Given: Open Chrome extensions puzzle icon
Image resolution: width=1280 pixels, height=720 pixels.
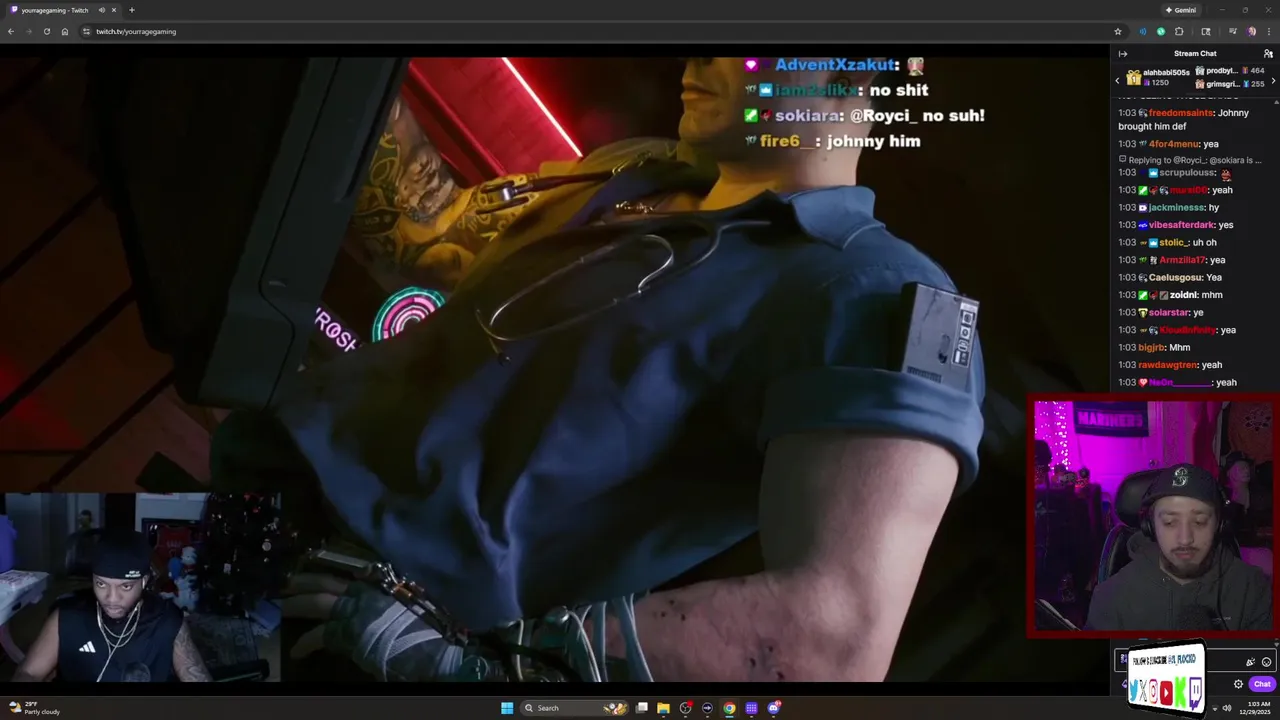Looking at the screenshot, I should pyautogui.click(x=1179, y=31).
